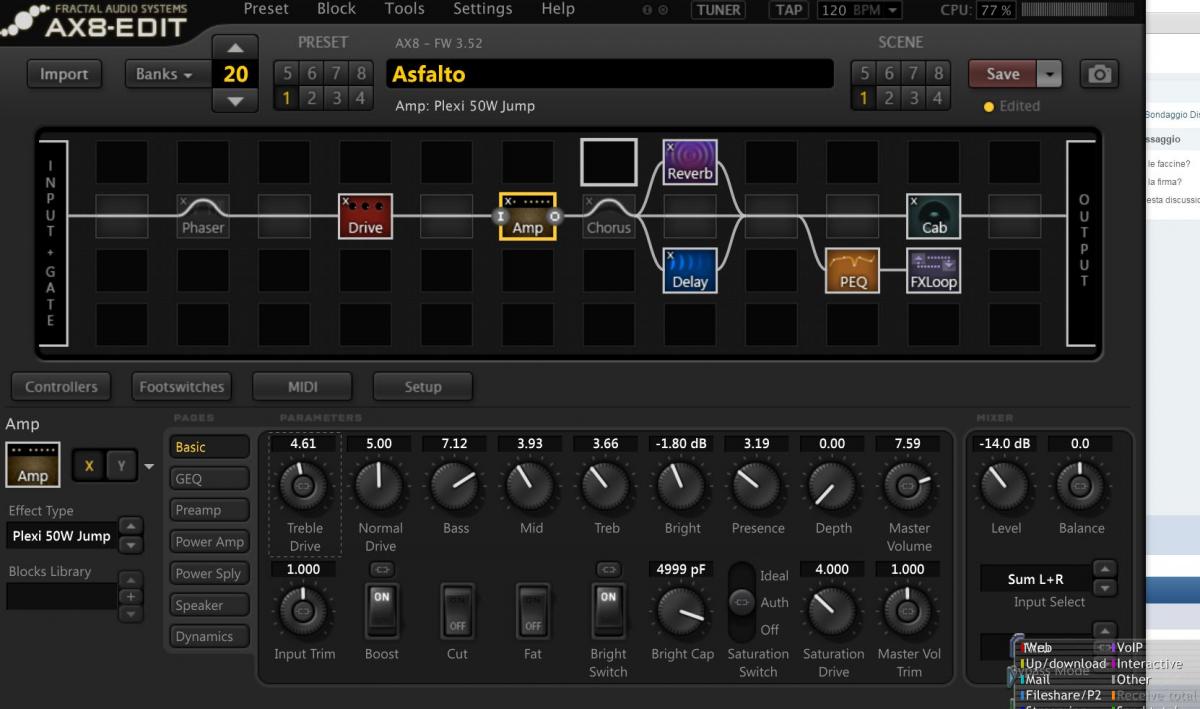Toggle the Boost switch
This screenshot has height=709, width=1200.
click(x=381, y=610)
